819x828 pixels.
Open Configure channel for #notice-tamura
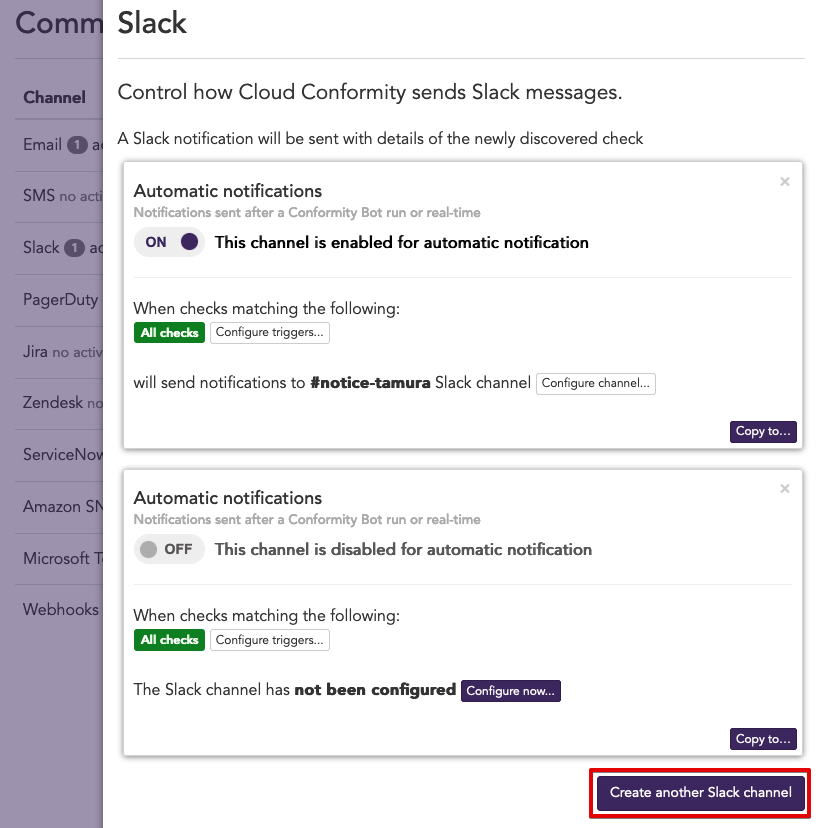(x=596, y=383)
